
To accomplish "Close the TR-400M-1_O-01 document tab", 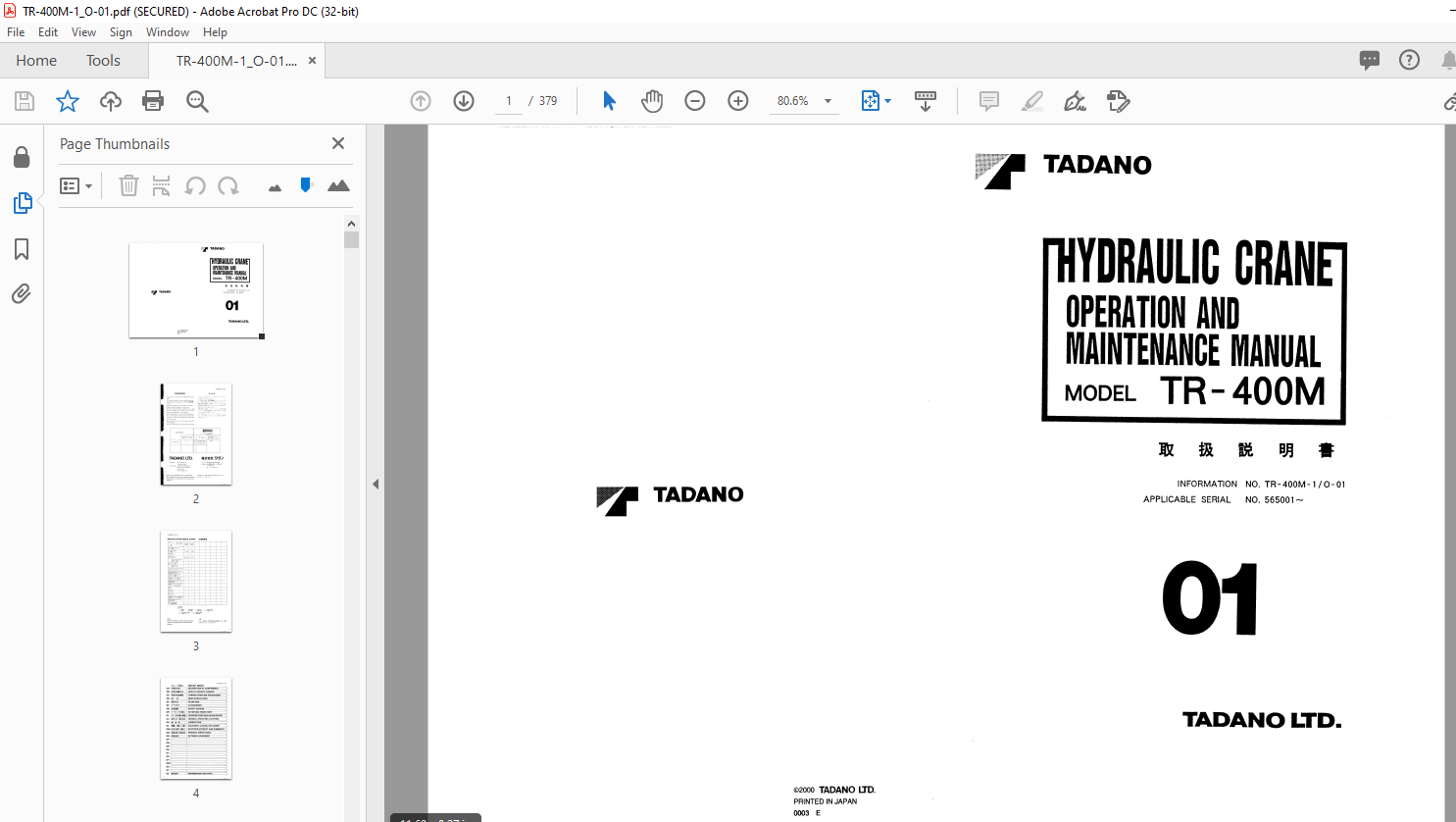I will (312, 61).
